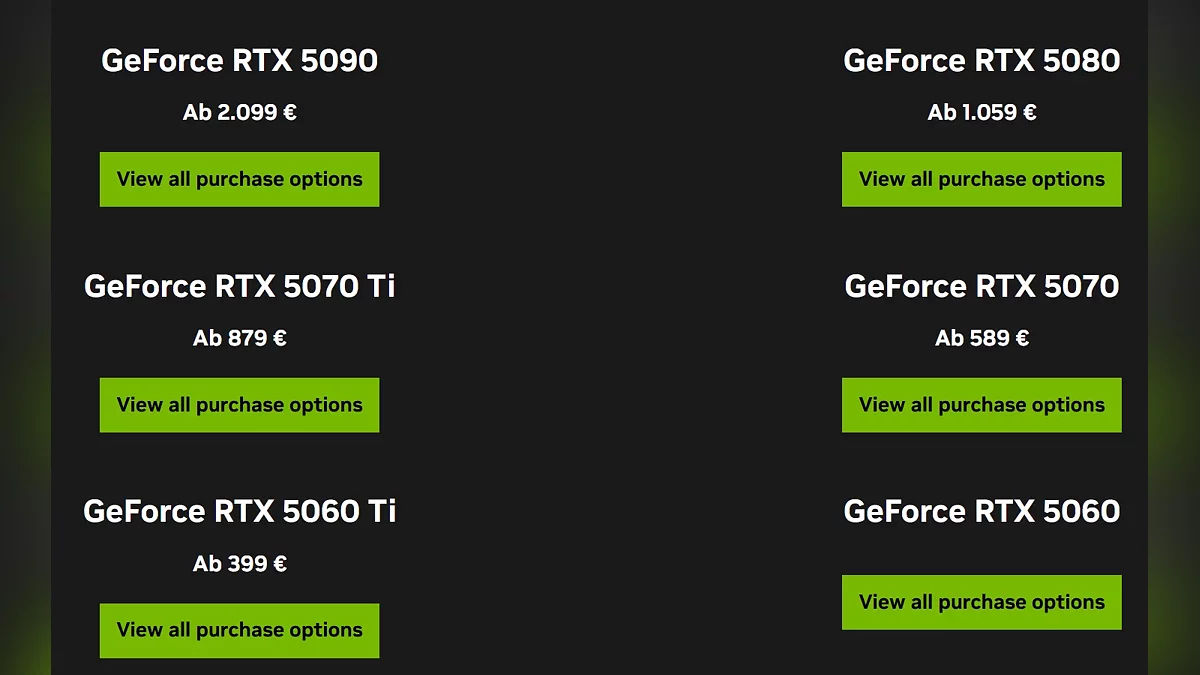View all purchase options for RTX 5090
This screenshot has height=675, width=1200.
tap(239, 180)
